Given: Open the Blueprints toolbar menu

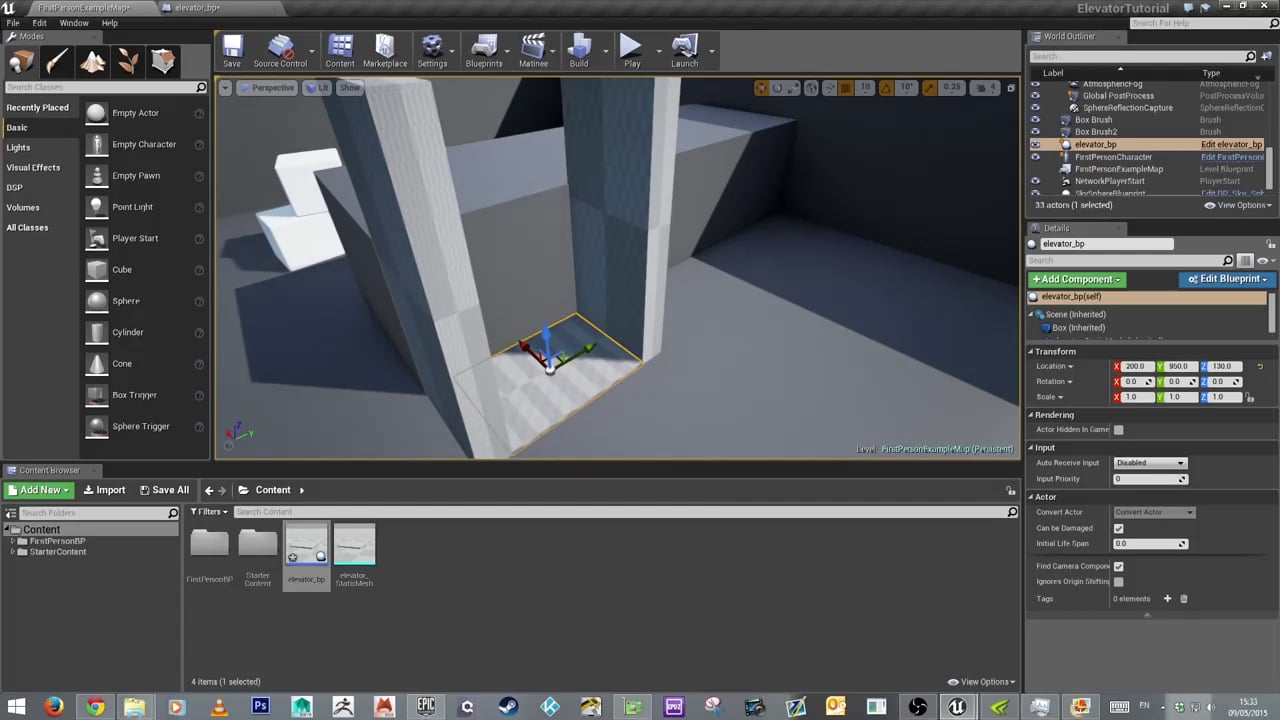Looking at the screenshot, I should click(x=484, y=52).
